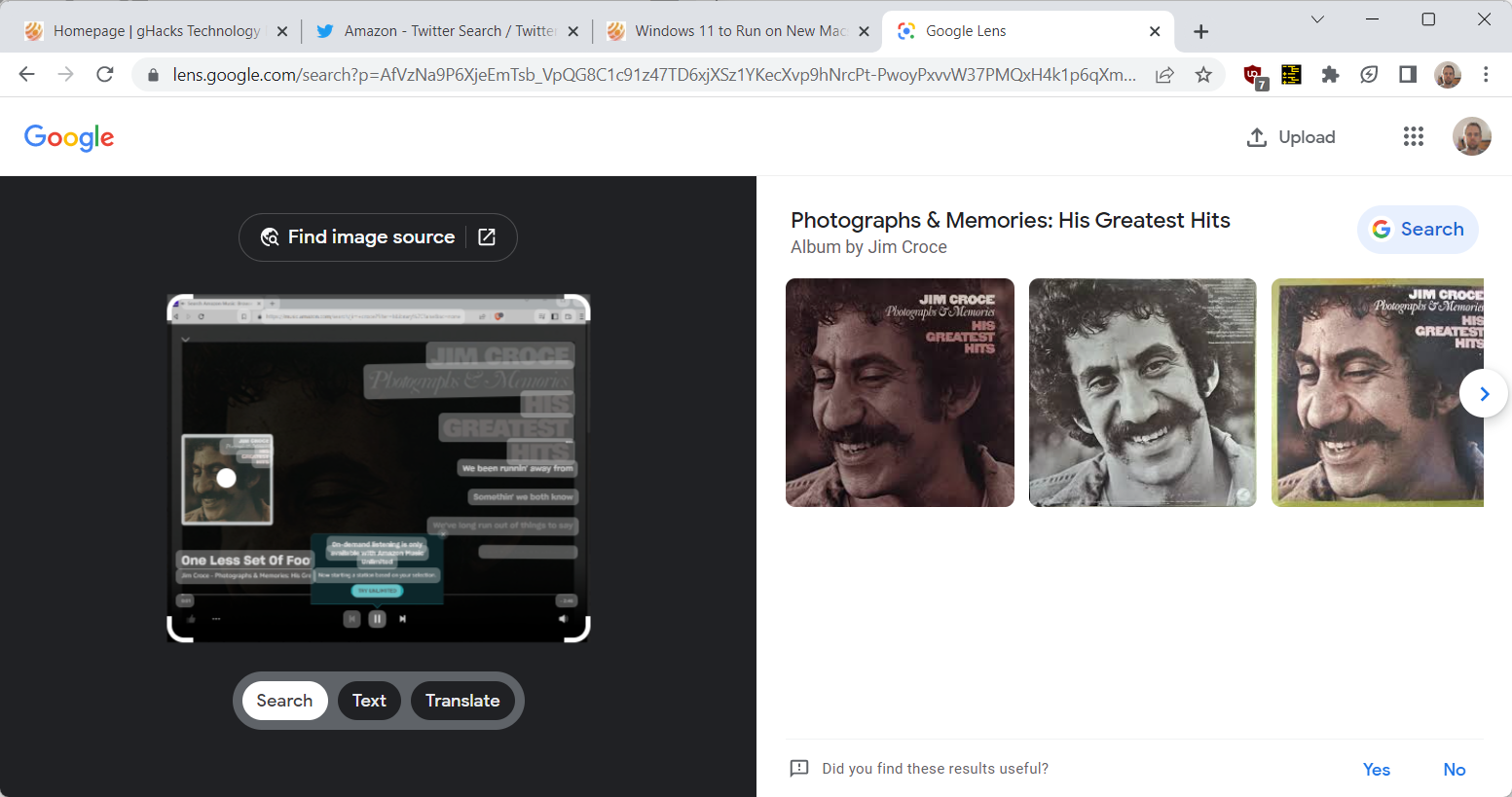Open the circular bolt extension icon

(x=1369, y=75)
